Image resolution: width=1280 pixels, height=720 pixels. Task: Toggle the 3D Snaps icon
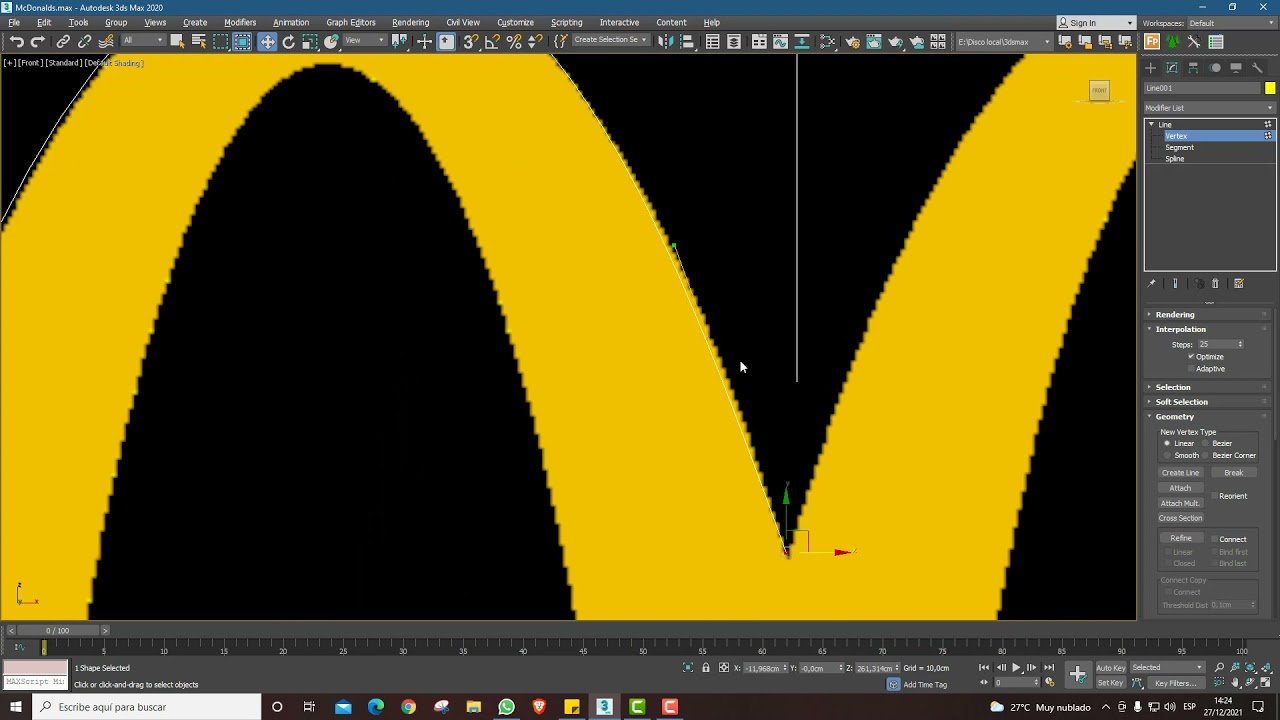pos(470,42)
